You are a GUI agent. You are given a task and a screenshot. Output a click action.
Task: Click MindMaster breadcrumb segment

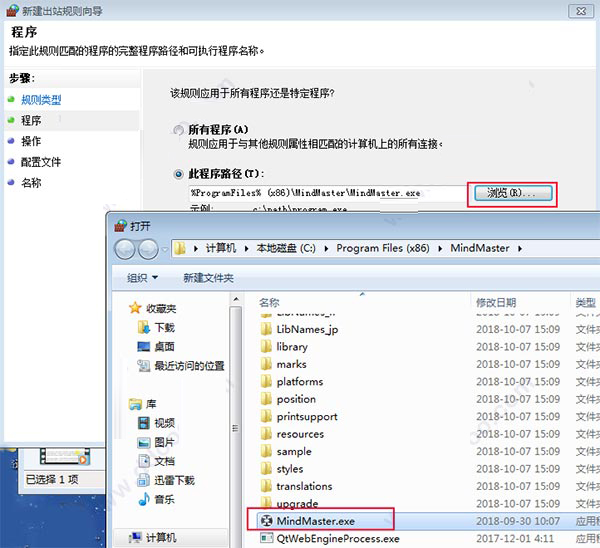click(480, 248)
